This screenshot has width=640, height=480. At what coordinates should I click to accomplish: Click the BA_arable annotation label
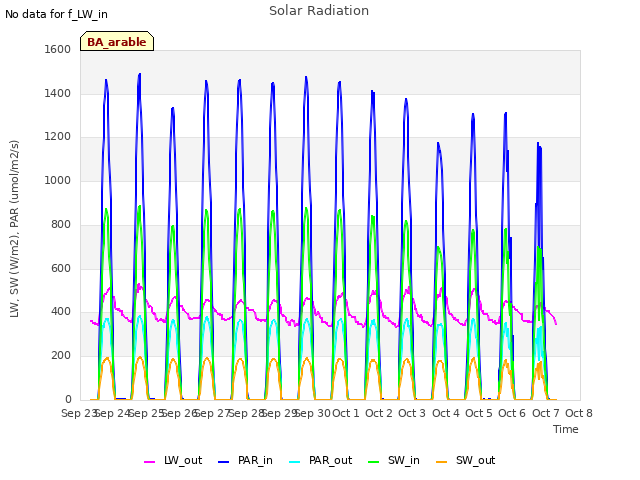tap(117, 42)
